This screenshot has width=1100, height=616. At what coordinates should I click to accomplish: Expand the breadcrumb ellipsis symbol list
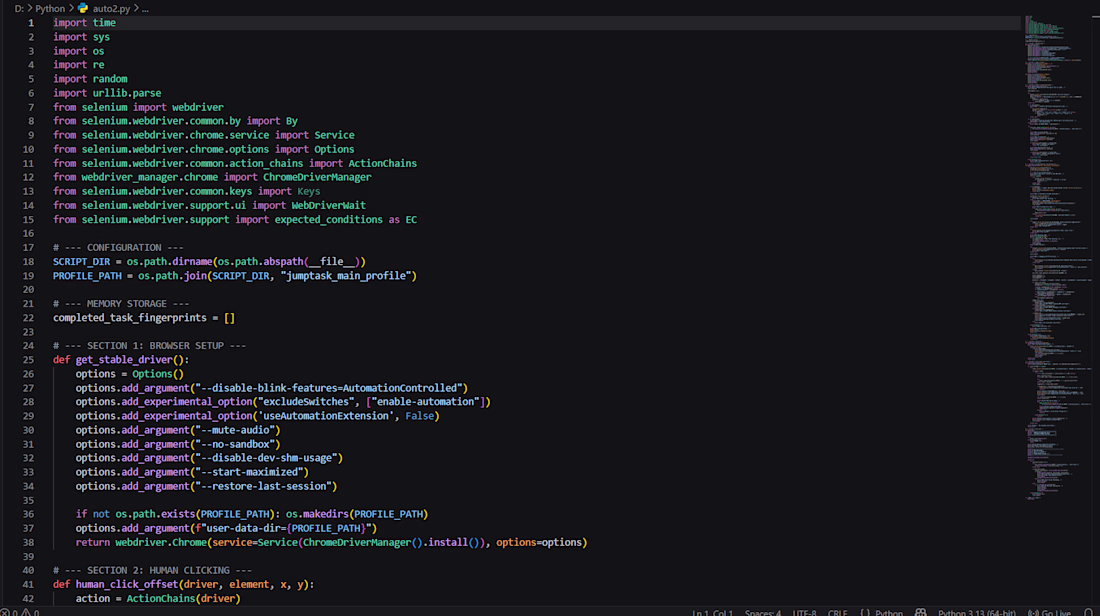(x=145, y=8)
